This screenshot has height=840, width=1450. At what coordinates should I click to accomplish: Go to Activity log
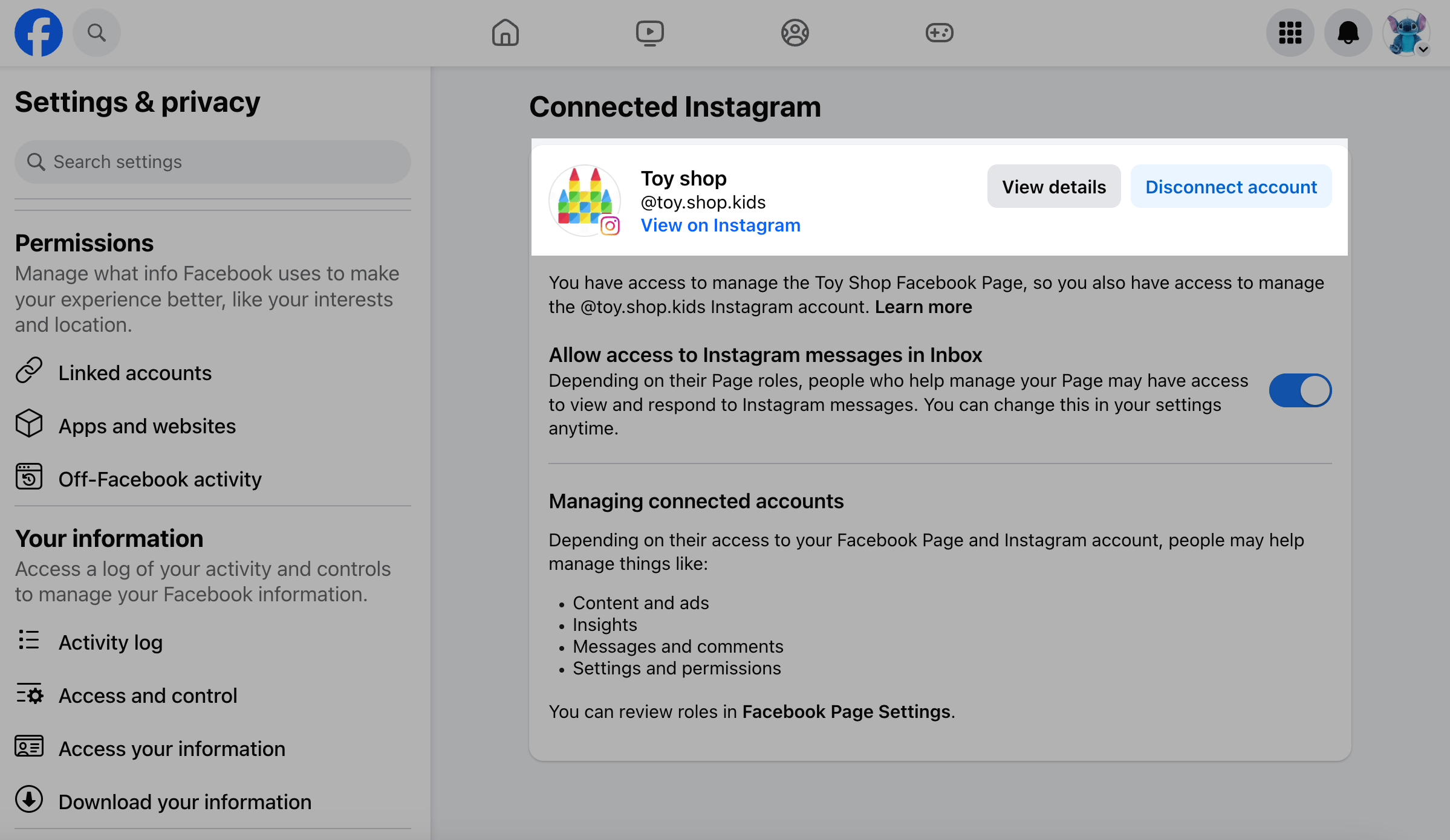pos(110,642)
